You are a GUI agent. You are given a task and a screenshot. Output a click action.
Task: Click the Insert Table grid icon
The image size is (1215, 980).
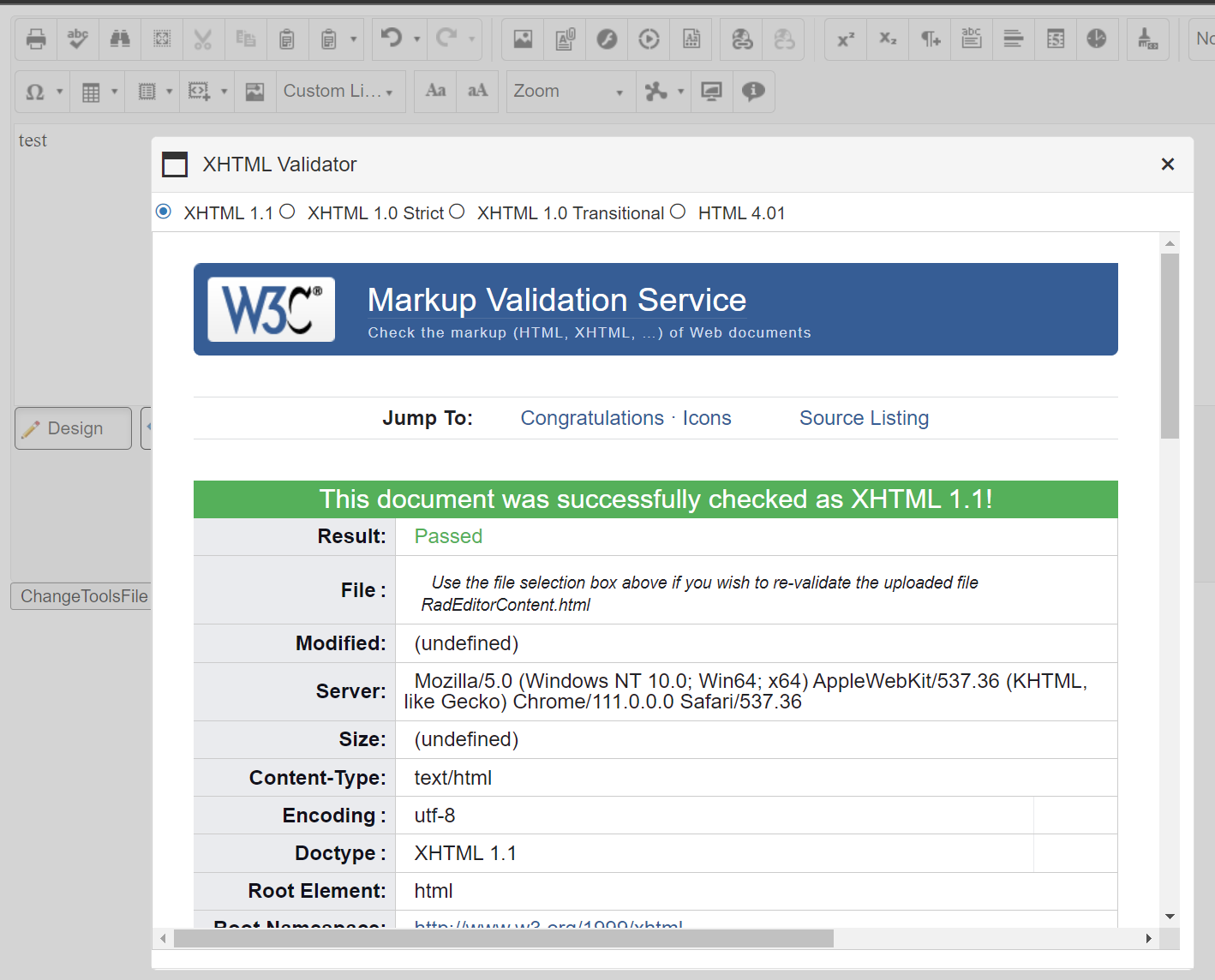pyautogui.click(x=91, y=92)
